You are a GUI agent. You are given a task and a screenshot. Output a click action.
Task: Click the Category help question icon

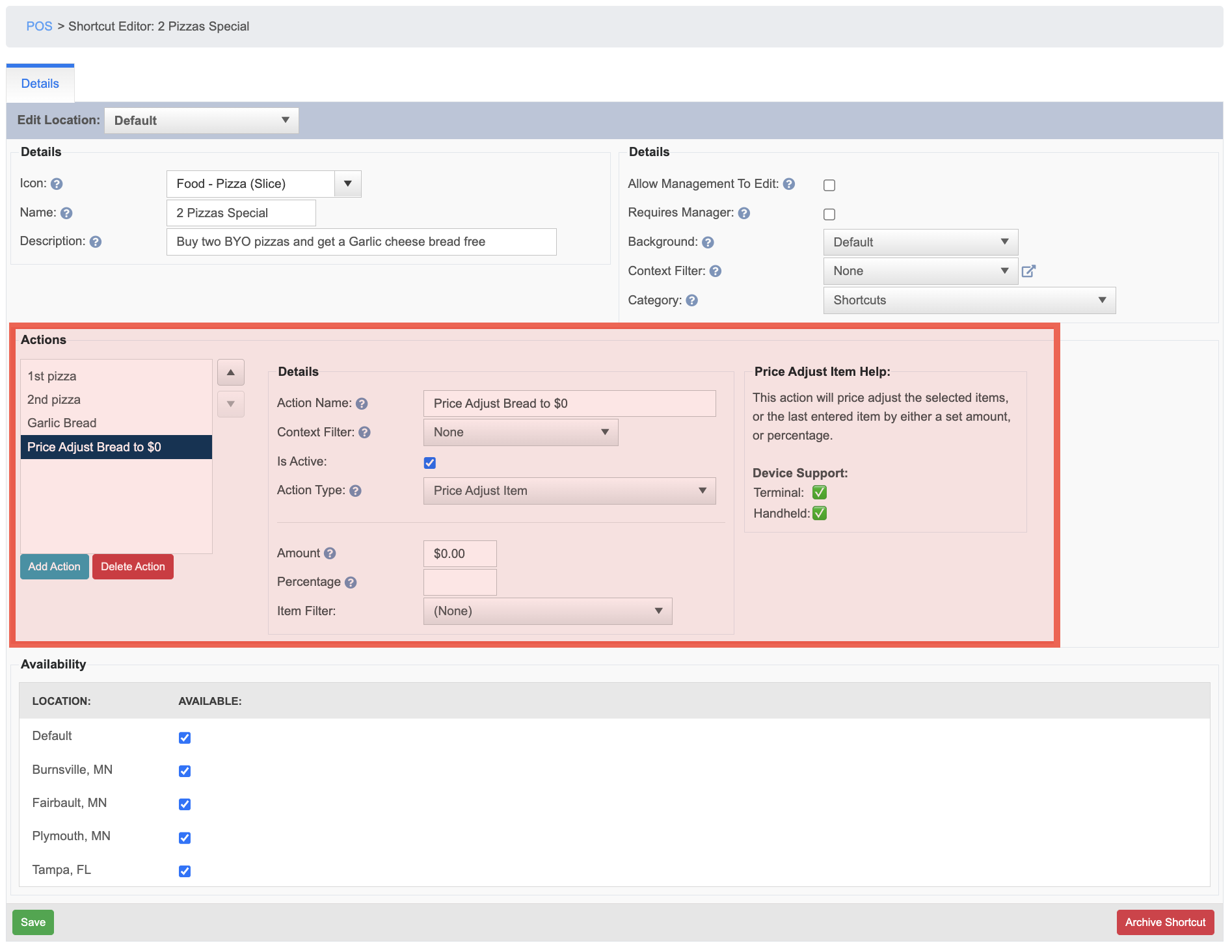pos(692,300)
